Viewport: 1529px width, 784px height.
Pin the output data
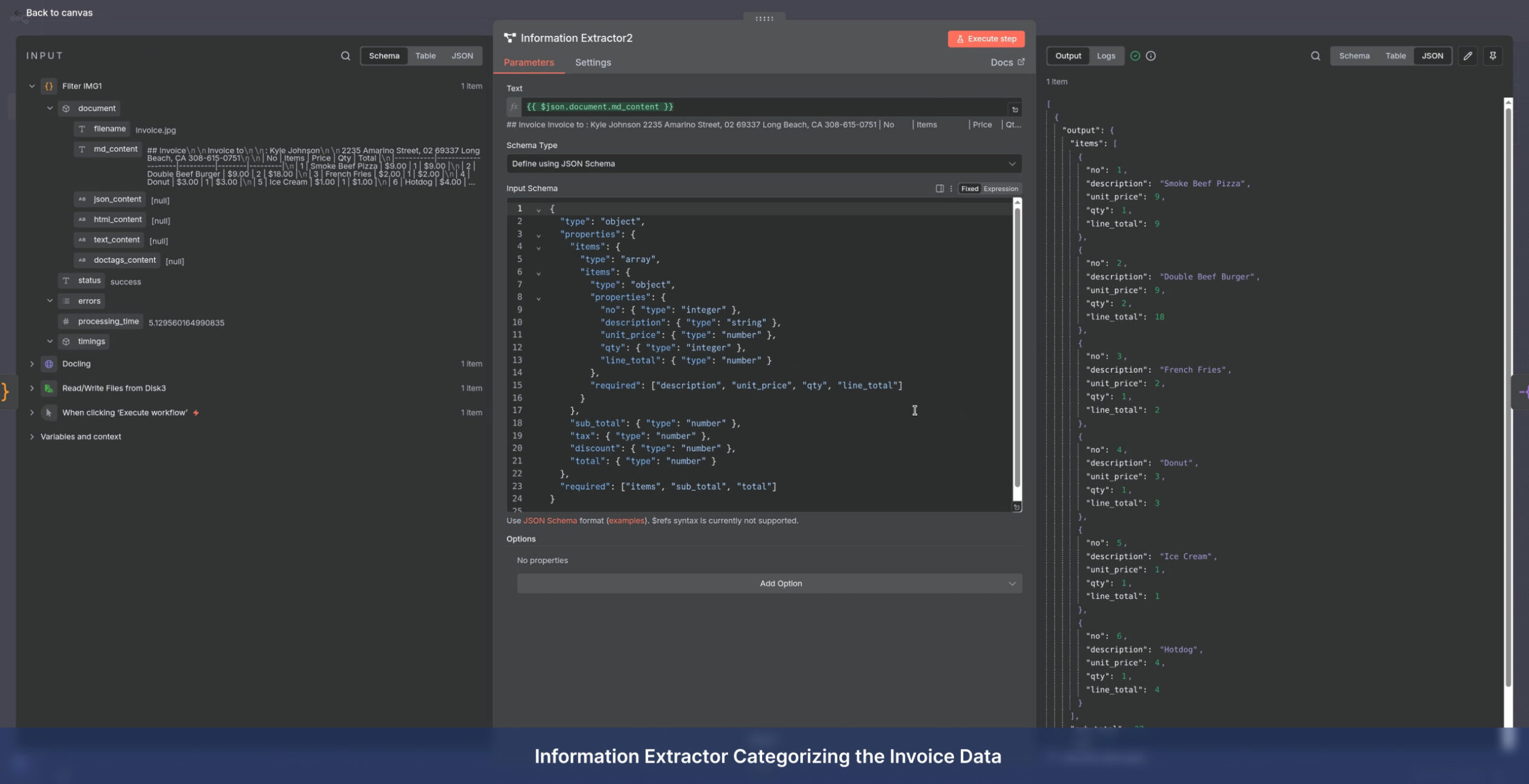click(1493, 56)
